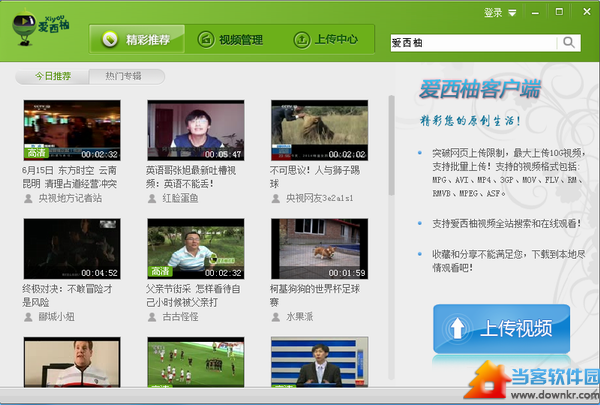
Task: Open the 父亲节街采 video thumbnail
Action: tap(196, 249)
